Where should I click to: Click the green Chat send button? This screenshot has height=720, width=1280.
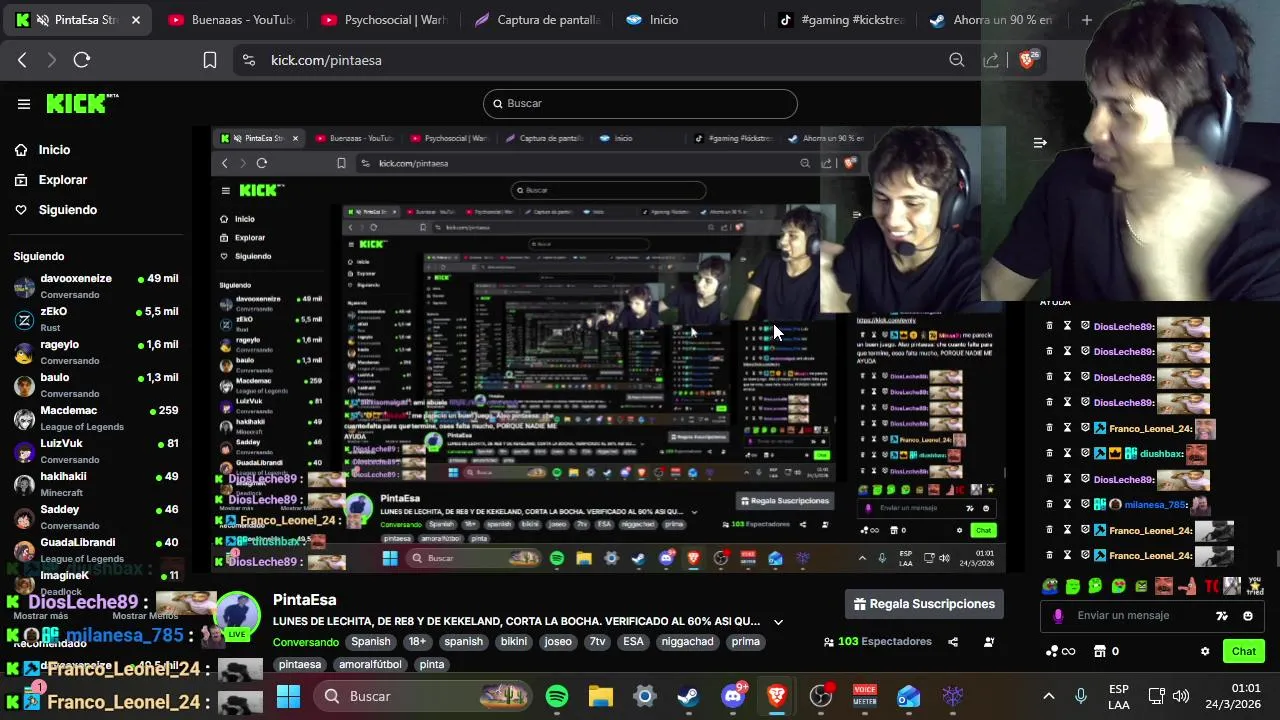click(x=1243, y=651)
